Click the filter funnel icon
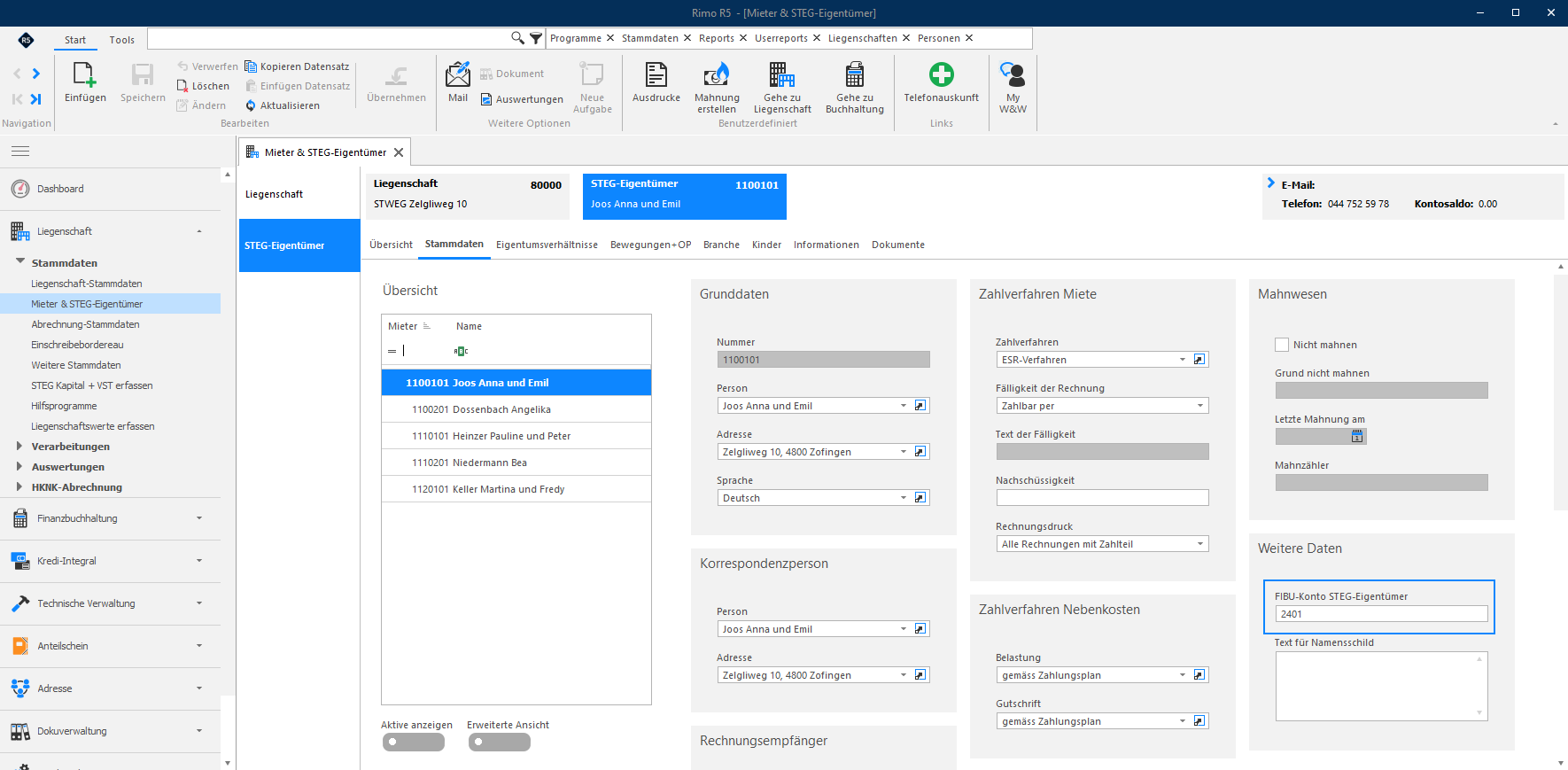Image resolution: width=1568 pixels, height=770 pixels. pos(536,38)
